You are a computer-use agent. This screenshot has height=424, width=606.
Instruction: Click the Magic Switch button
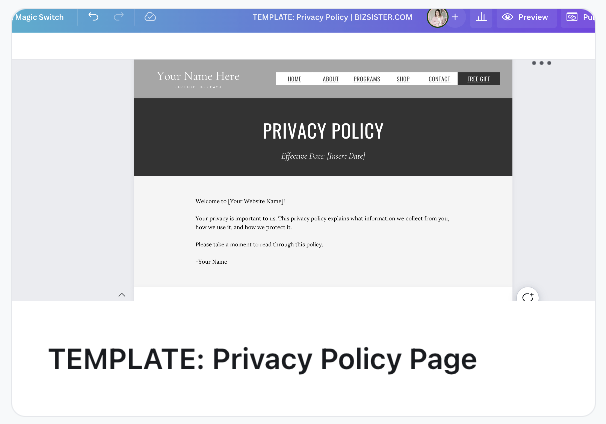[x=39, y=17]
